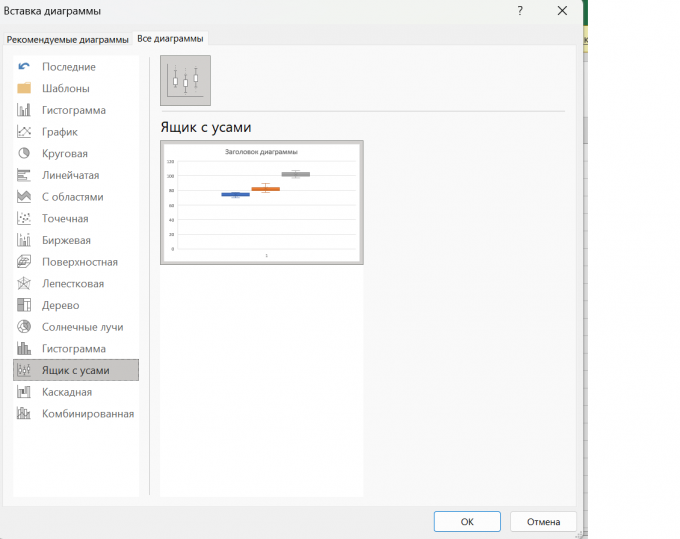The height and width of the screenshot is (539, 680).
Task: Select the С областями area chart icon
Action: (x=24, y=197)
